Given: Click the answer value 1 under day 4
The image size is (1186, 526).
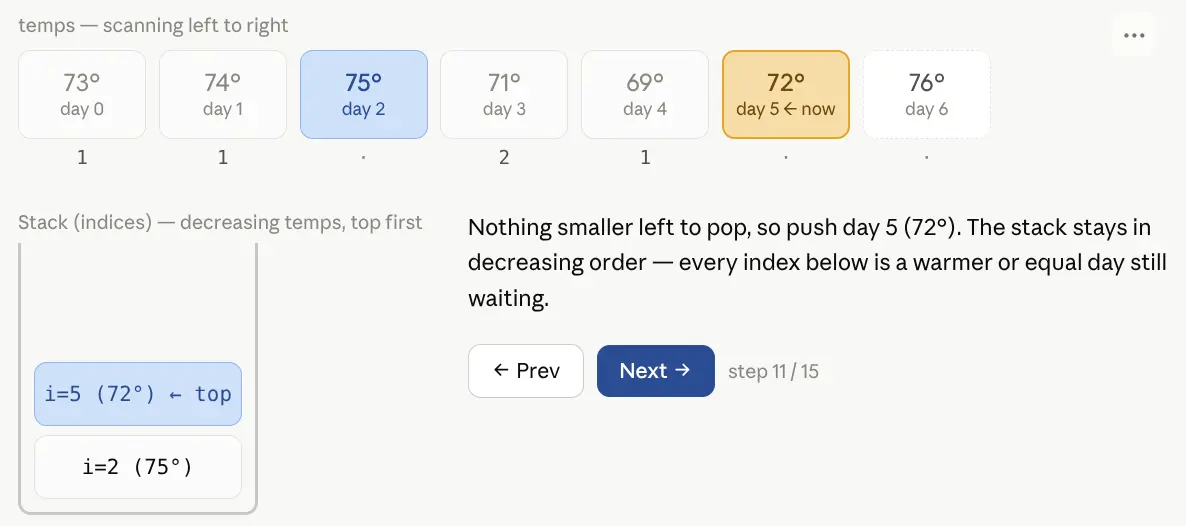Looking at the screenshot, I should [x=644, y=157].
